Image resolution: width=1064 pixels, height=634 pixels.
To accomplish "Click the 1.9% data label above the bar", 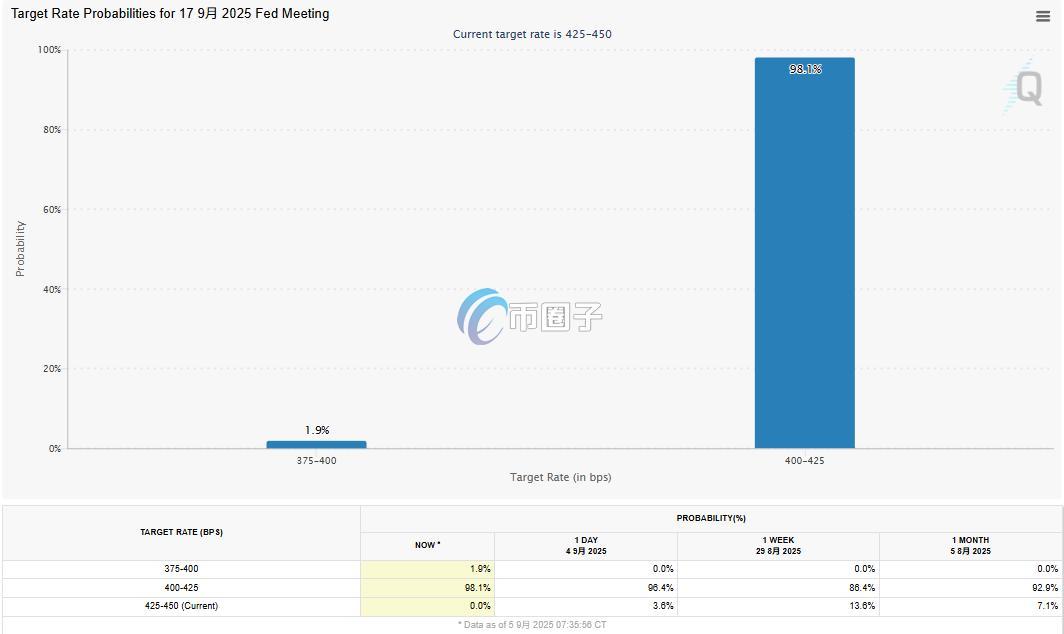I will pos(317,430).
